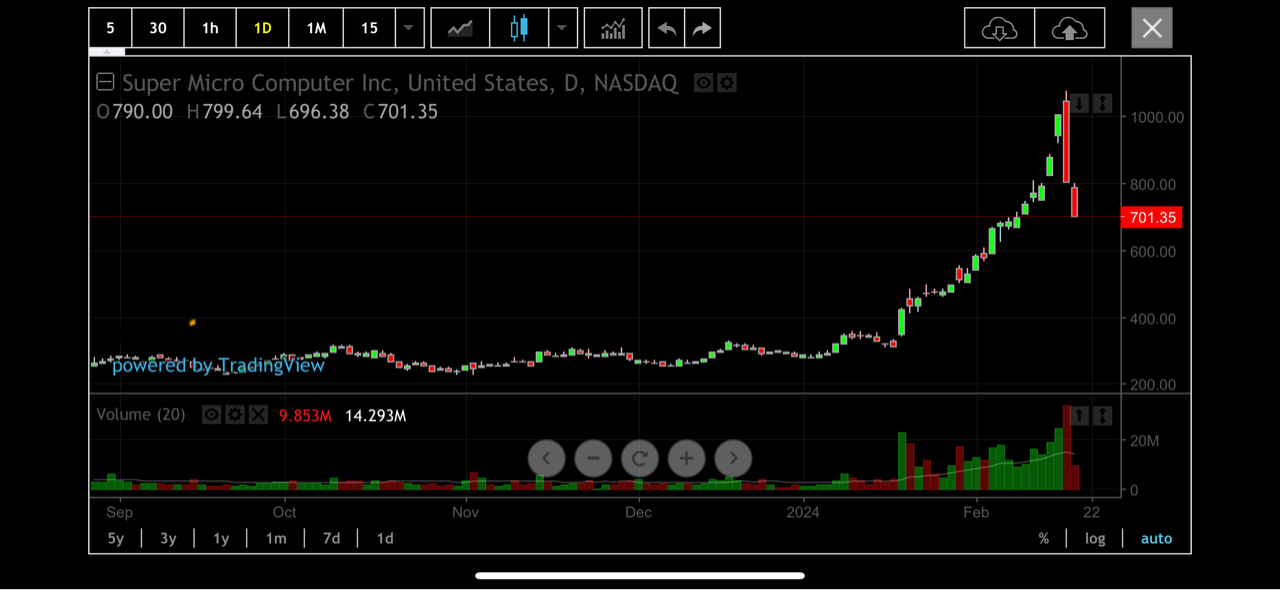The width and height of the screenshot is (1280, 590).
Task: Open the indicators menu
Action: pyautogui.click(x=613, y=28)
